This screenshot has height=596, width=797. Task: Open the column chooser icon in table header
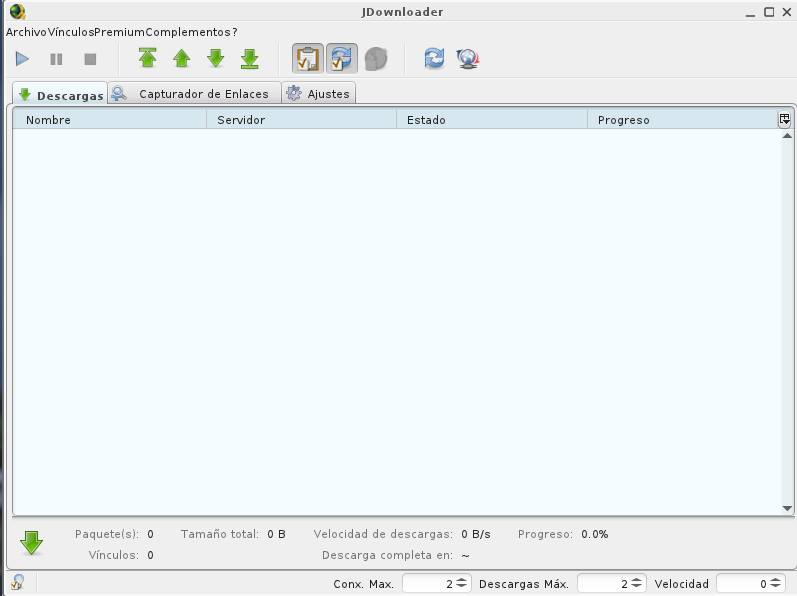(x=784, y=119)
